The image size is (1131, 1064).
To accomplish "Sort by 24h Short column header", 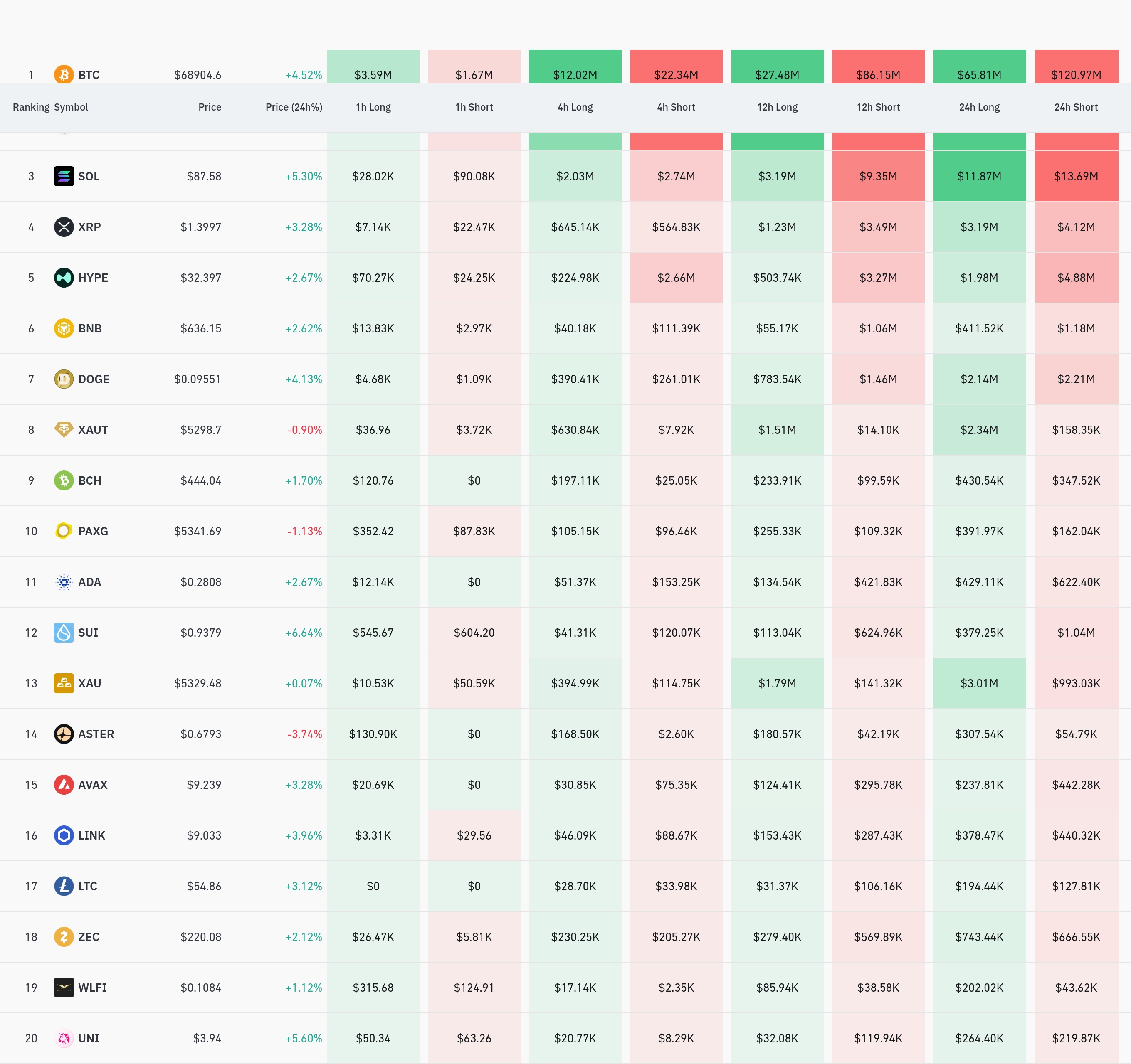I will click(1076, 107).
